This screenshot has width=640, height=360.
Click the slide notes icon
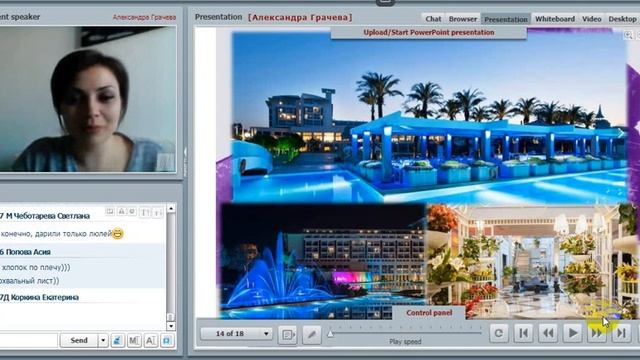pos(287,334)
